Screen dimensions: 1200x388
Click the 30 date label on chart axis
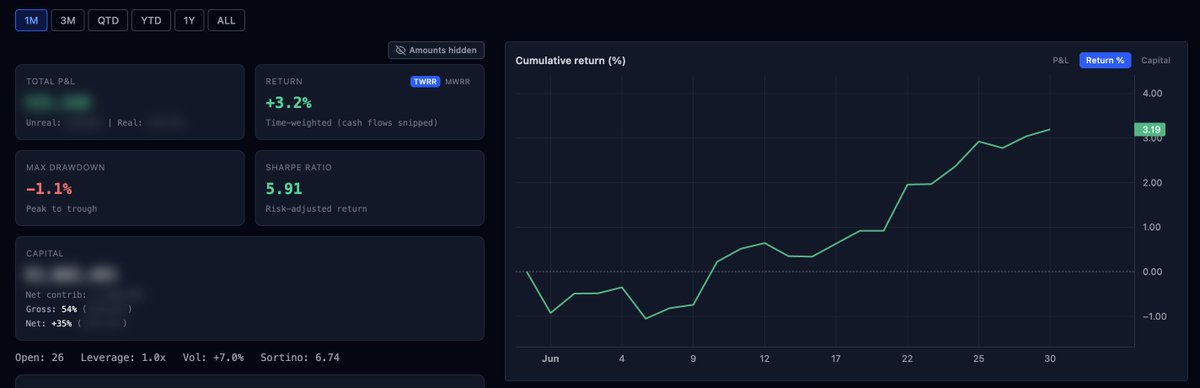(x=1050, y=359)
